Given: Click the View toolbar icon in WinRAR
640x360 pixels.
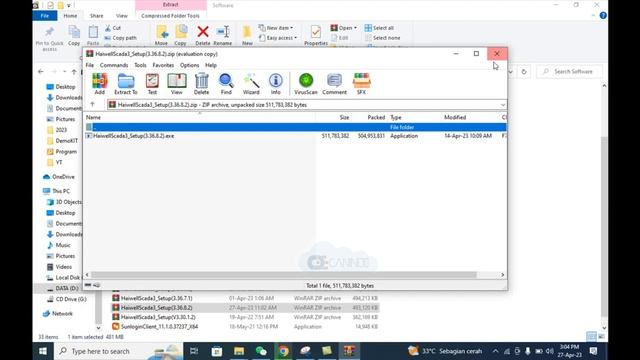Looking at the screenshot, I should 177,84.
